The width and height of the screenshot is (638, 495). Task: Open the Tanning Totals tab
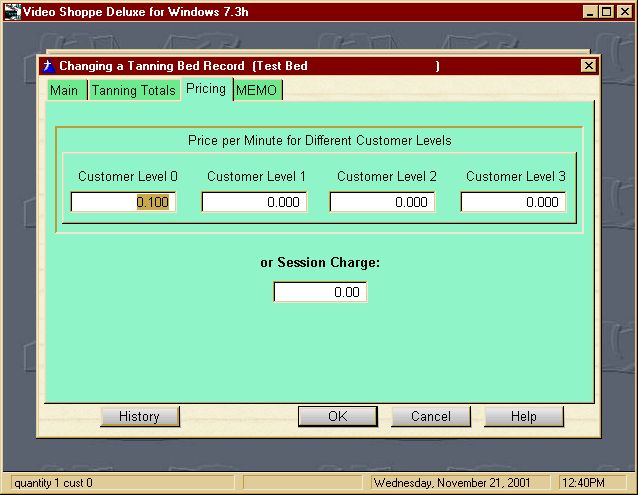click(133, 91)
